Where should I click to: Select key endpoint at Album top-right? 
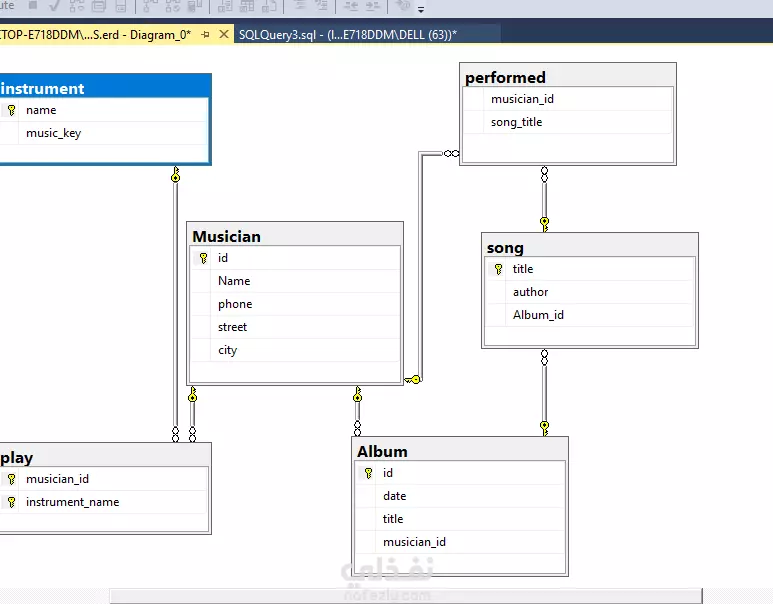click(544, 428)
